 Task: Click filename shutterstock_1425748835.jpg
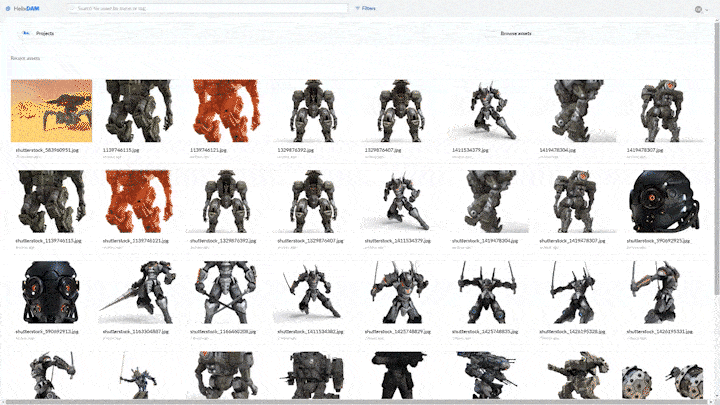pyautogui.click(x=484, y=332)
